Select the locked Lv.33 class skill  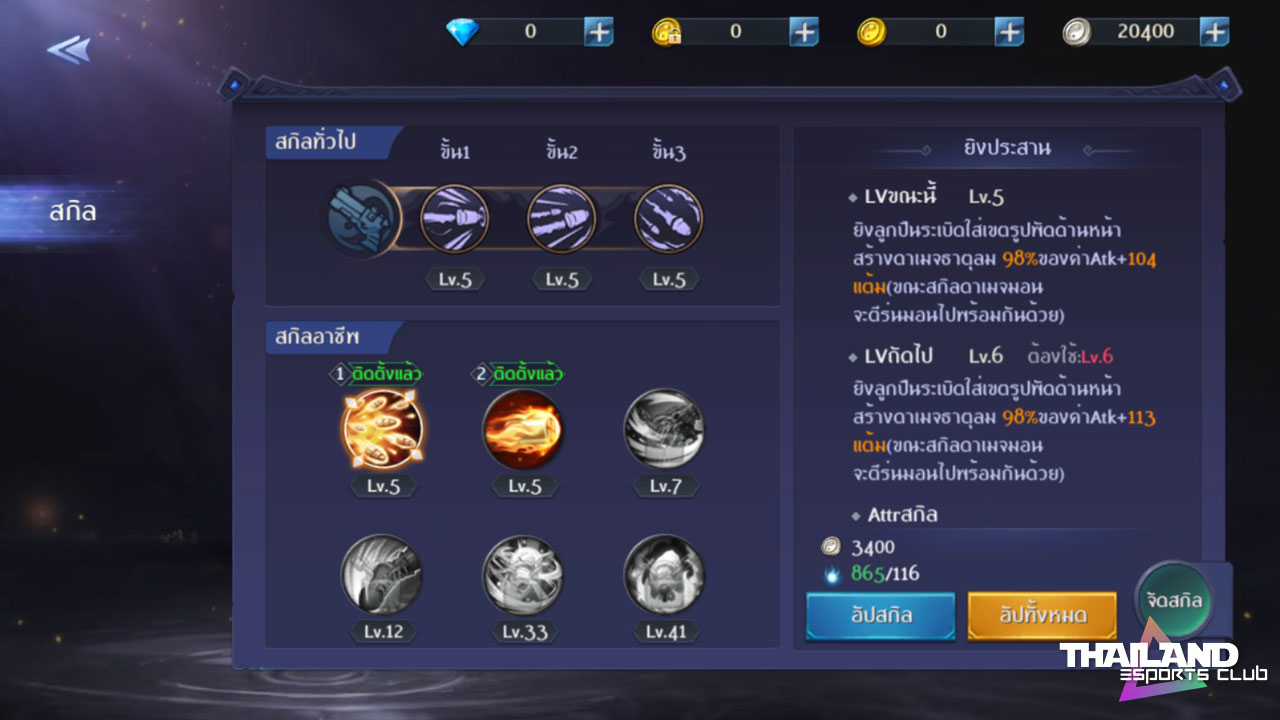(523, 574)
